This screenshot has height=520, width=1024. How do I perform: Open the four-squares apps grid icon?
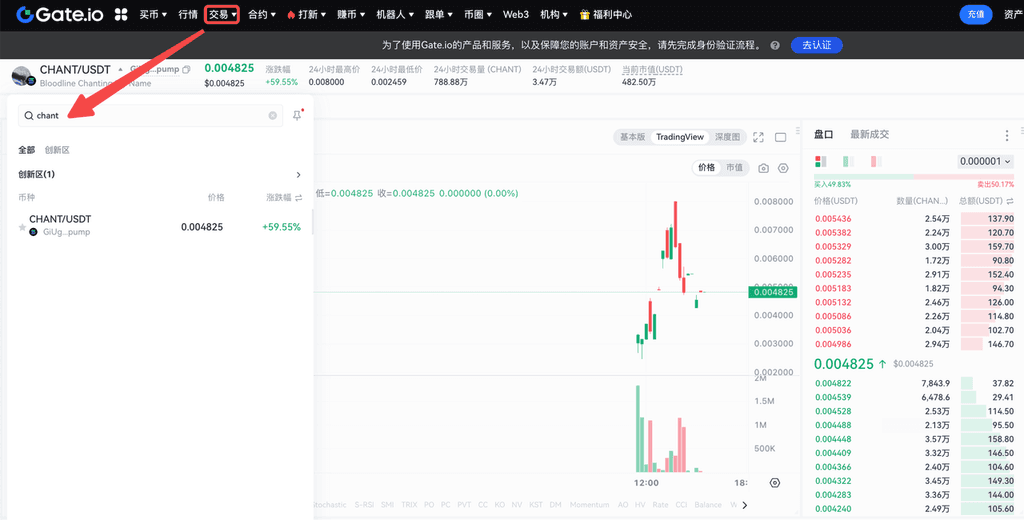121,14
